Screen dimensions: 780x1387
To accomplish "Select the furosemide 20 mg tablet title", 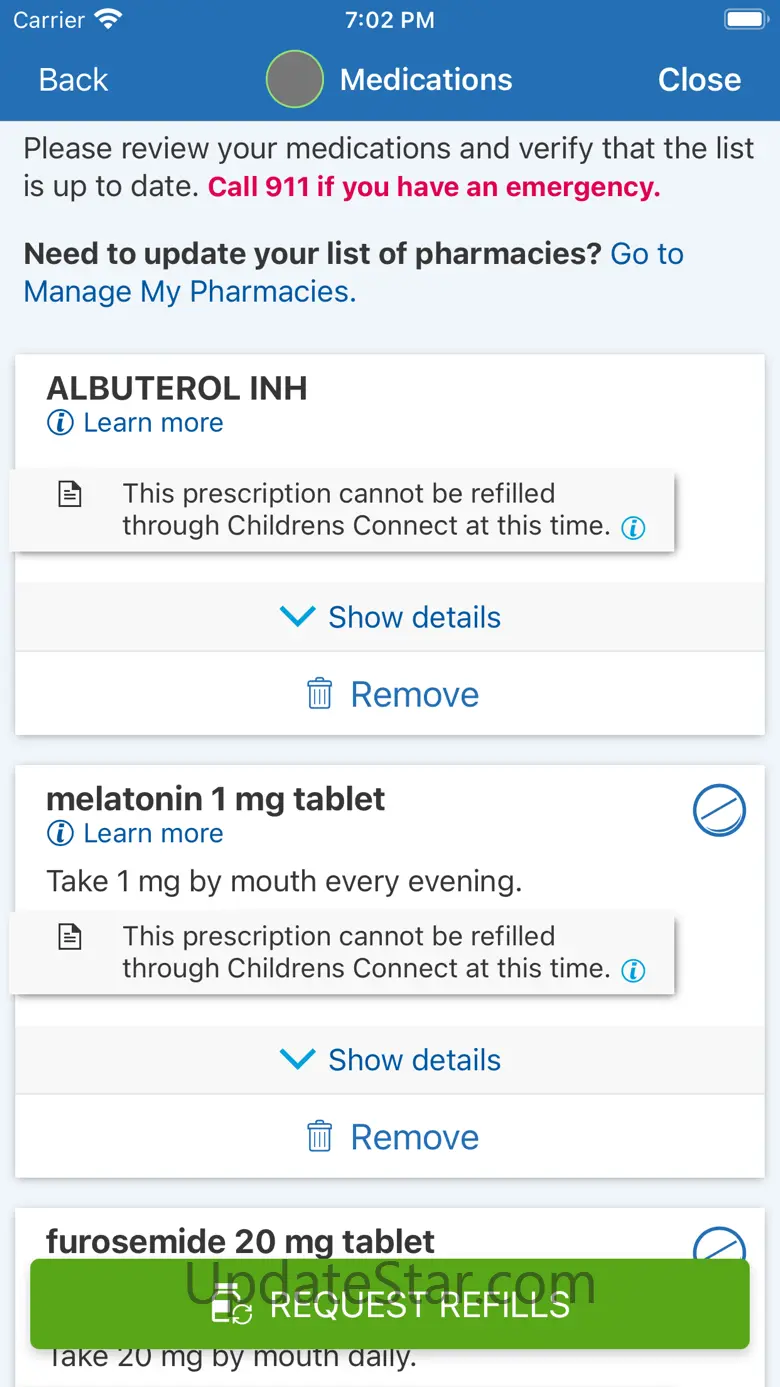I will pyautogui.click(x=240, y=1241).
